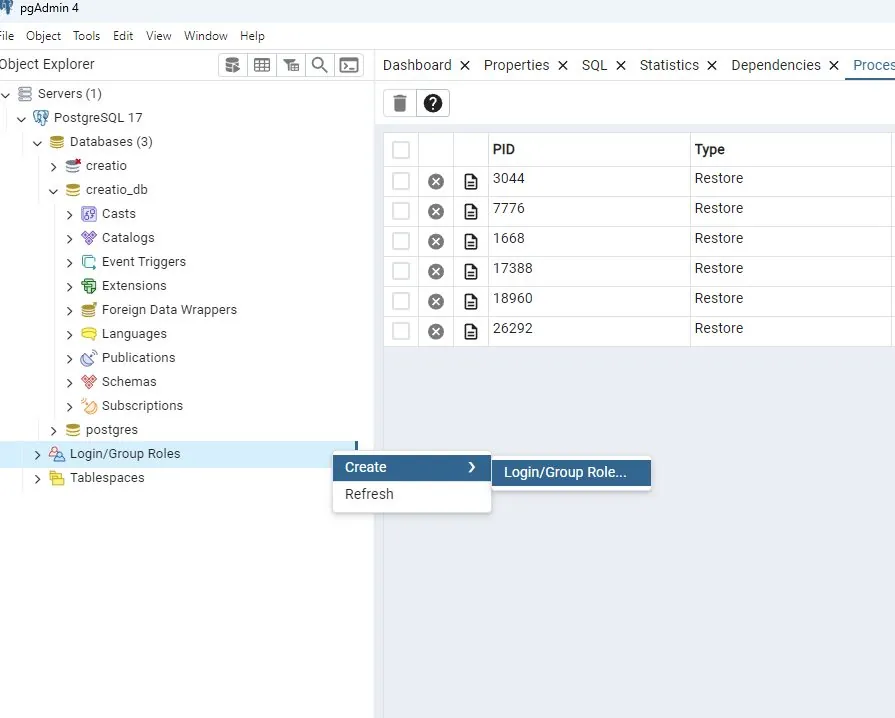
Task: Collapse the Servers (1) tree node
Action: coord(6,95)
